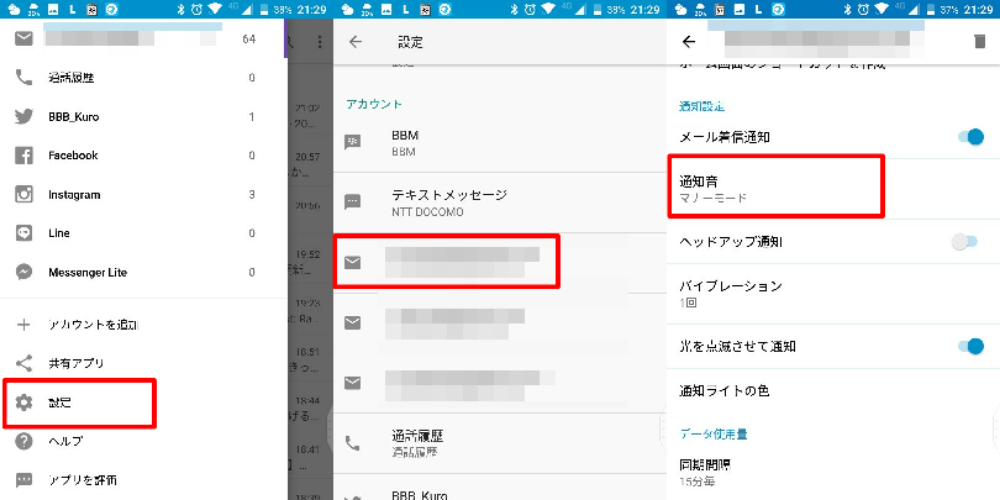Viewport: 1000px width, 500px height.
Task: Open the Messenger Lite entry
Action: tap(87, 272)
